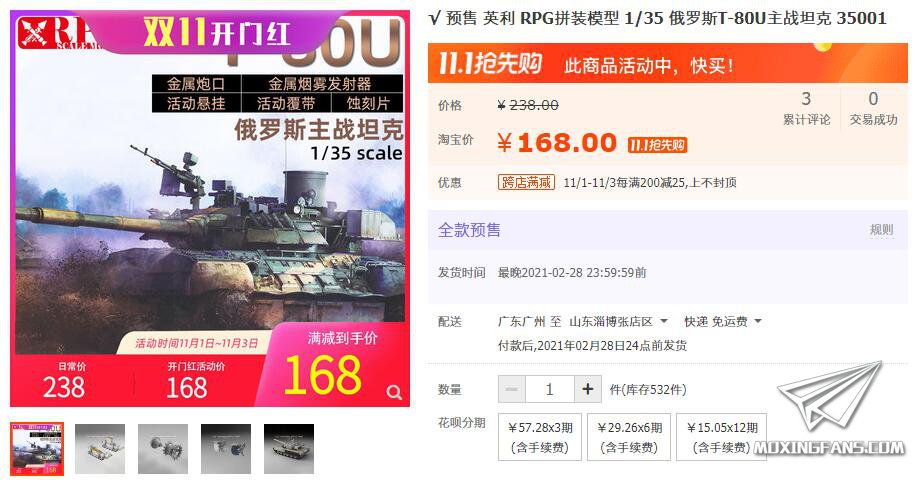The image size is (915, 483).
Task: Open the 规则 presale rules link
Action: 881,230
